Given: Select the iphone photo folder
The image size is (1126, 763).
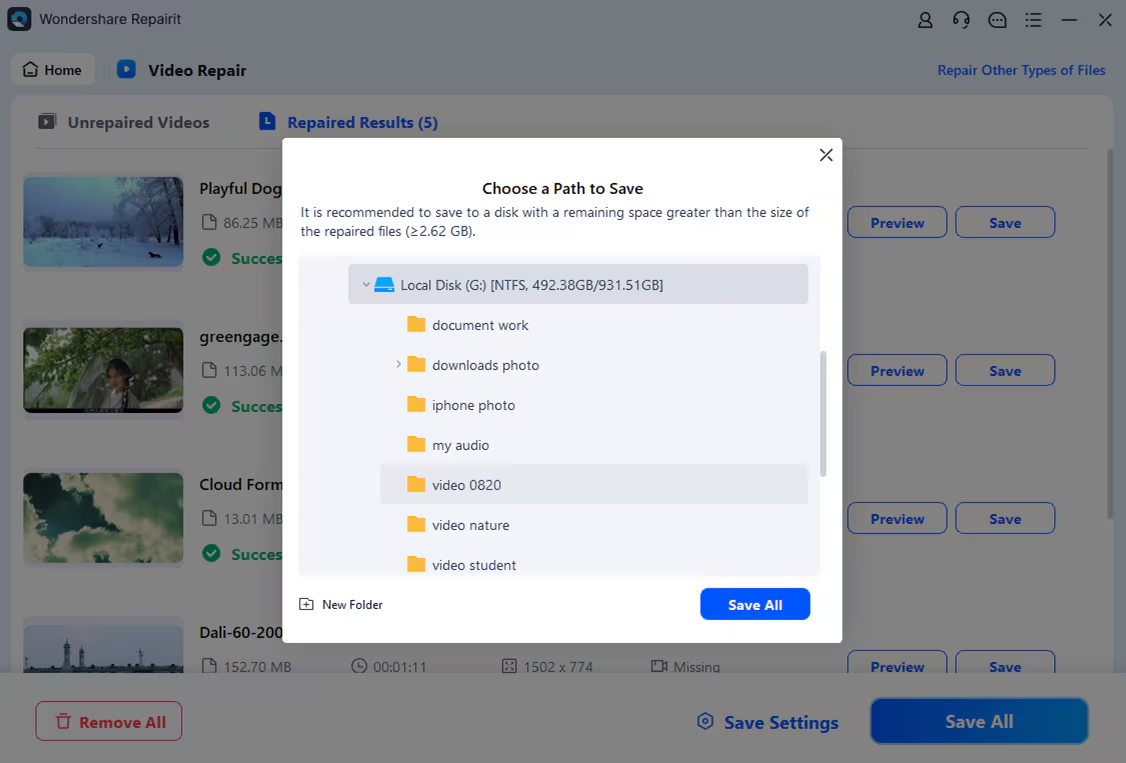Looking at the screenshot, I should pos(473,405).
